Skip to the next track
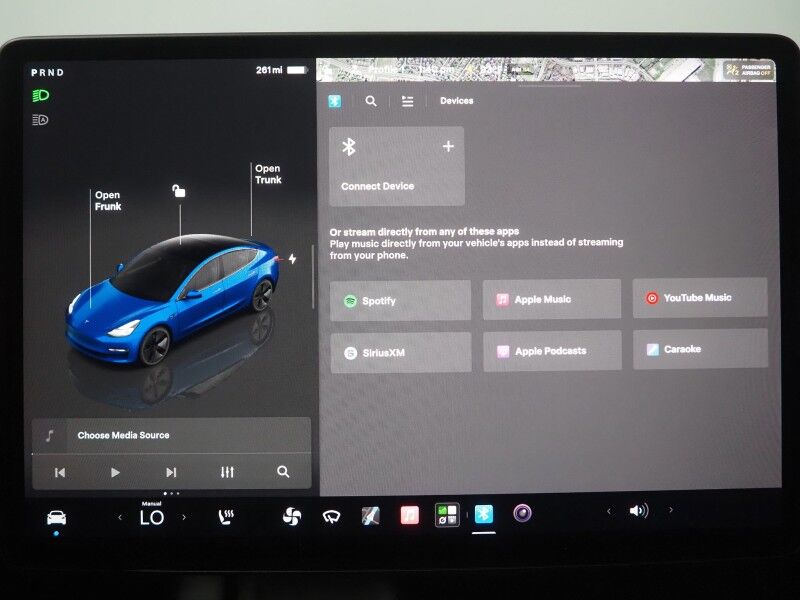Image resolution: width=800 pixels, height=600 pixels. click(x=171, y=472)
